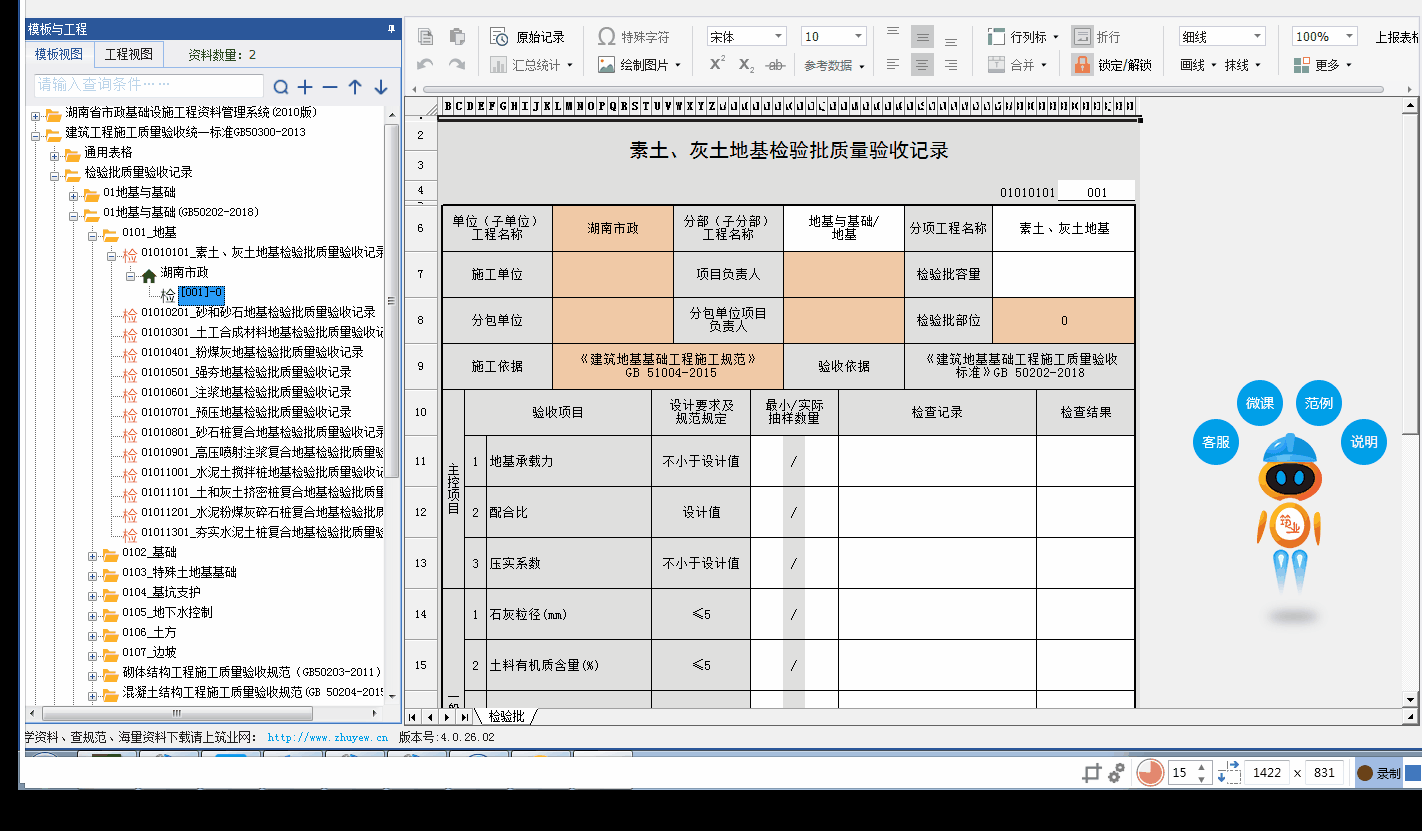Viewport: 1422px width, 831px height.
Task: Click the template search input field
Action: pos(148,85)
